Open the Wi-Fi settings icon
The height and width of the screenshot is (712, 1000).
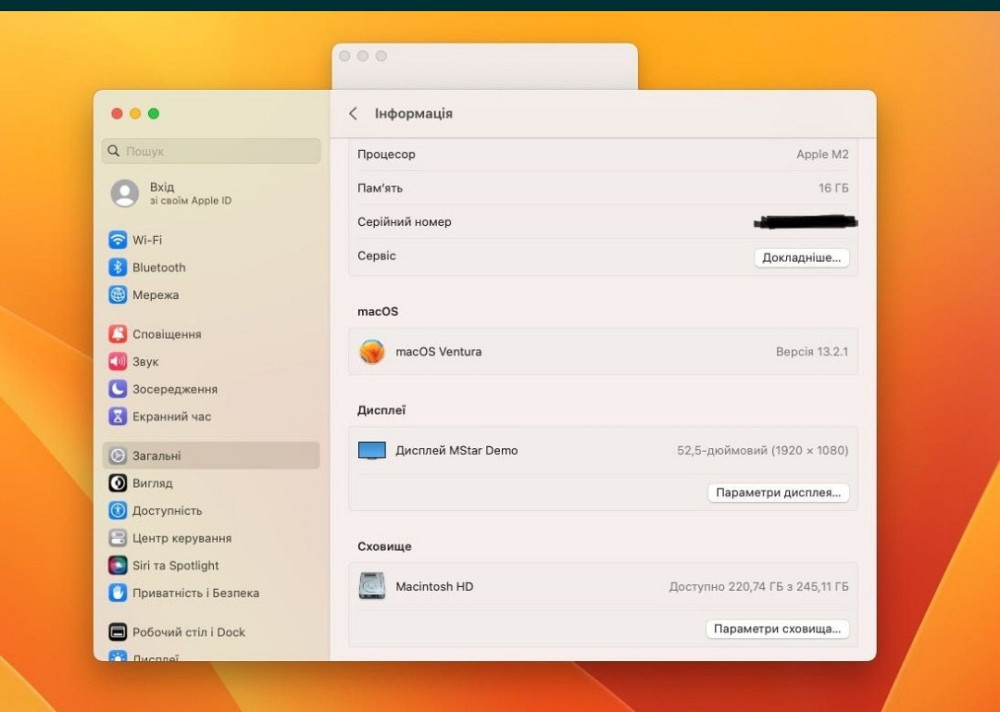click(x=118, y=240)
